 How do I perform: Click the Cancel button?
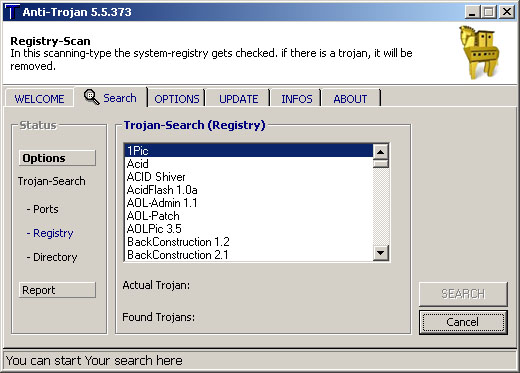tap(463, 322)
